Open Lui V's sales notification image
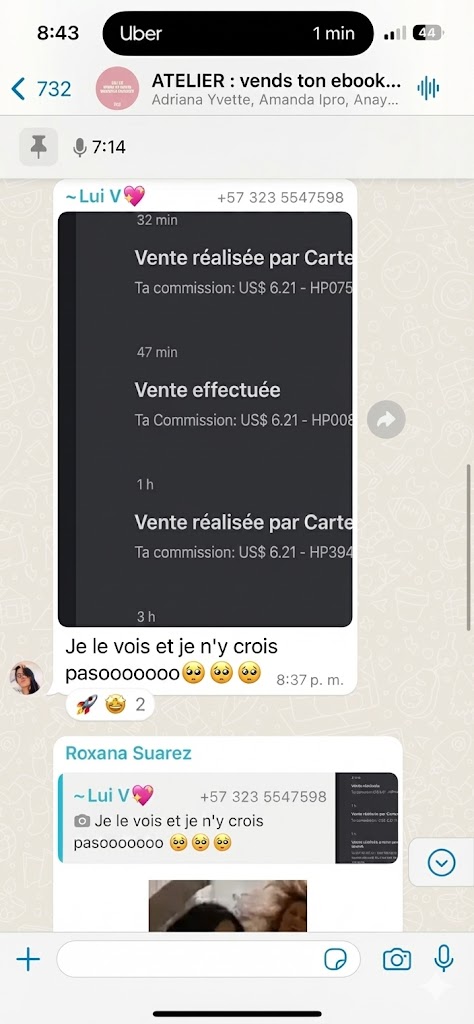Image resolution: width=474 pixels, height=1024 pixels. (205, 419)
